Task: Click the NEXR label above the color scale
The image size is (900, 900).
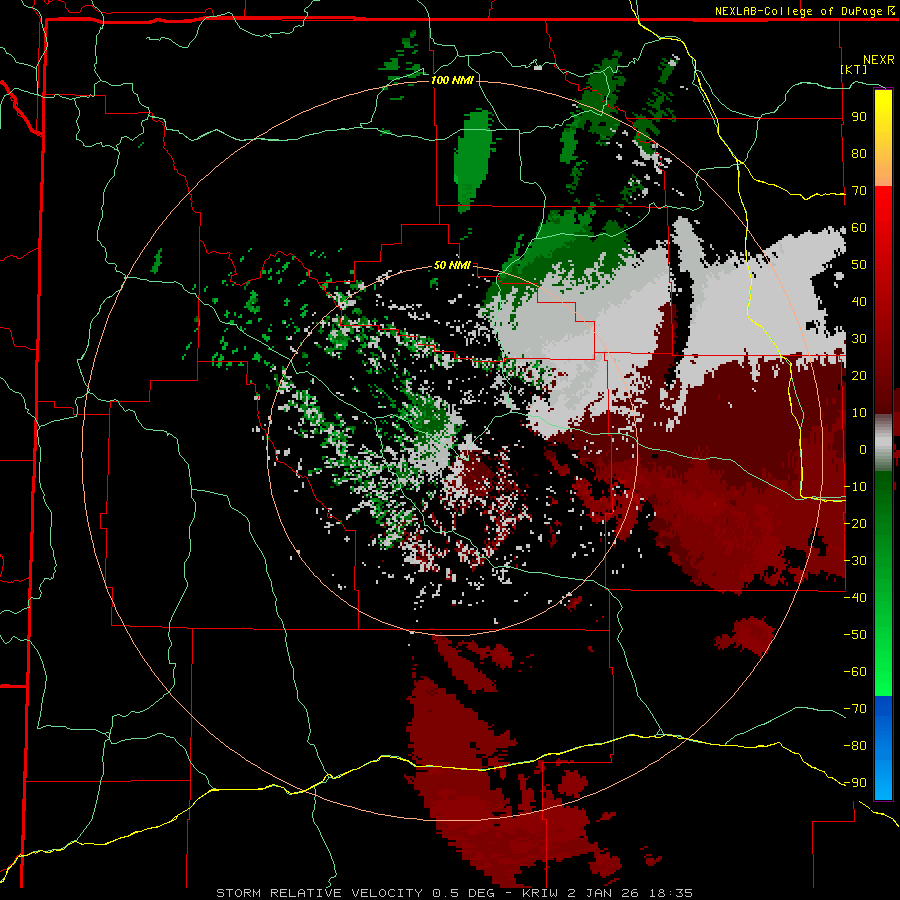Action: [878, 60]
